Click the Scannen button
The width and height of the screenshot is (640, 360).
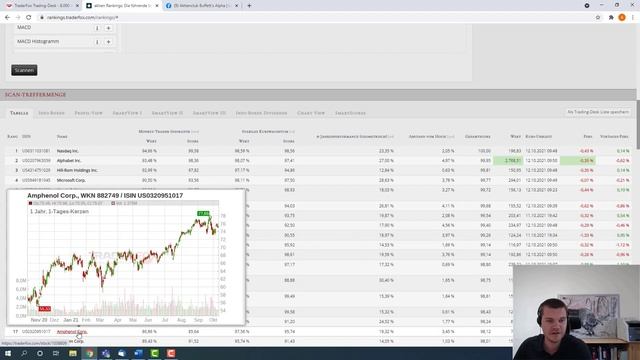[x=24, y=70]
